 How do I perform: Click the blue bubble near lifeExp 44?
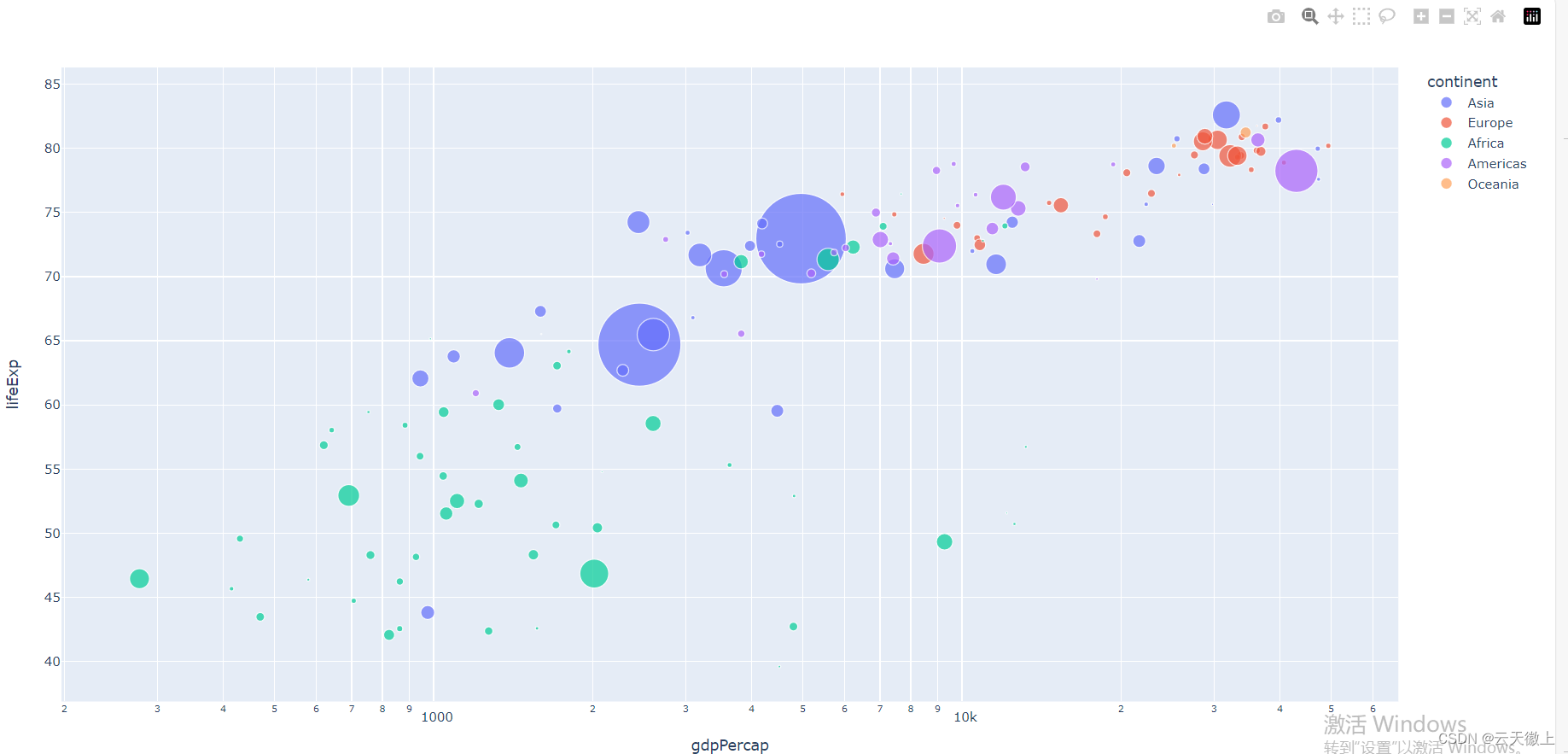point(428,612)
